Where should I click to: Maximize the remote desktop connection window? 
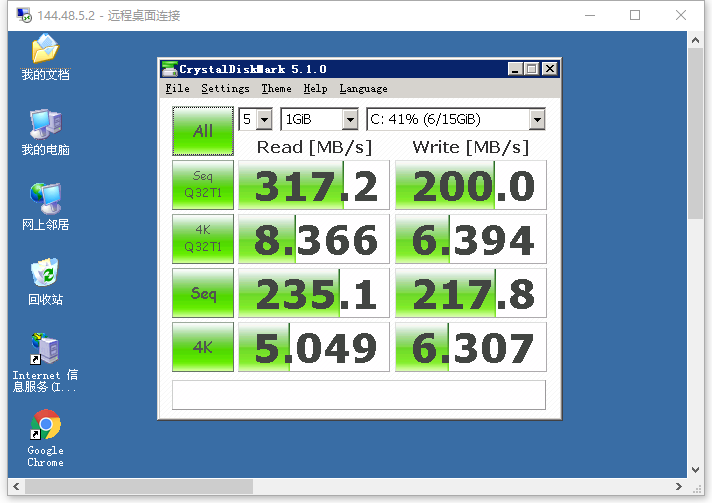pos(635,15)
